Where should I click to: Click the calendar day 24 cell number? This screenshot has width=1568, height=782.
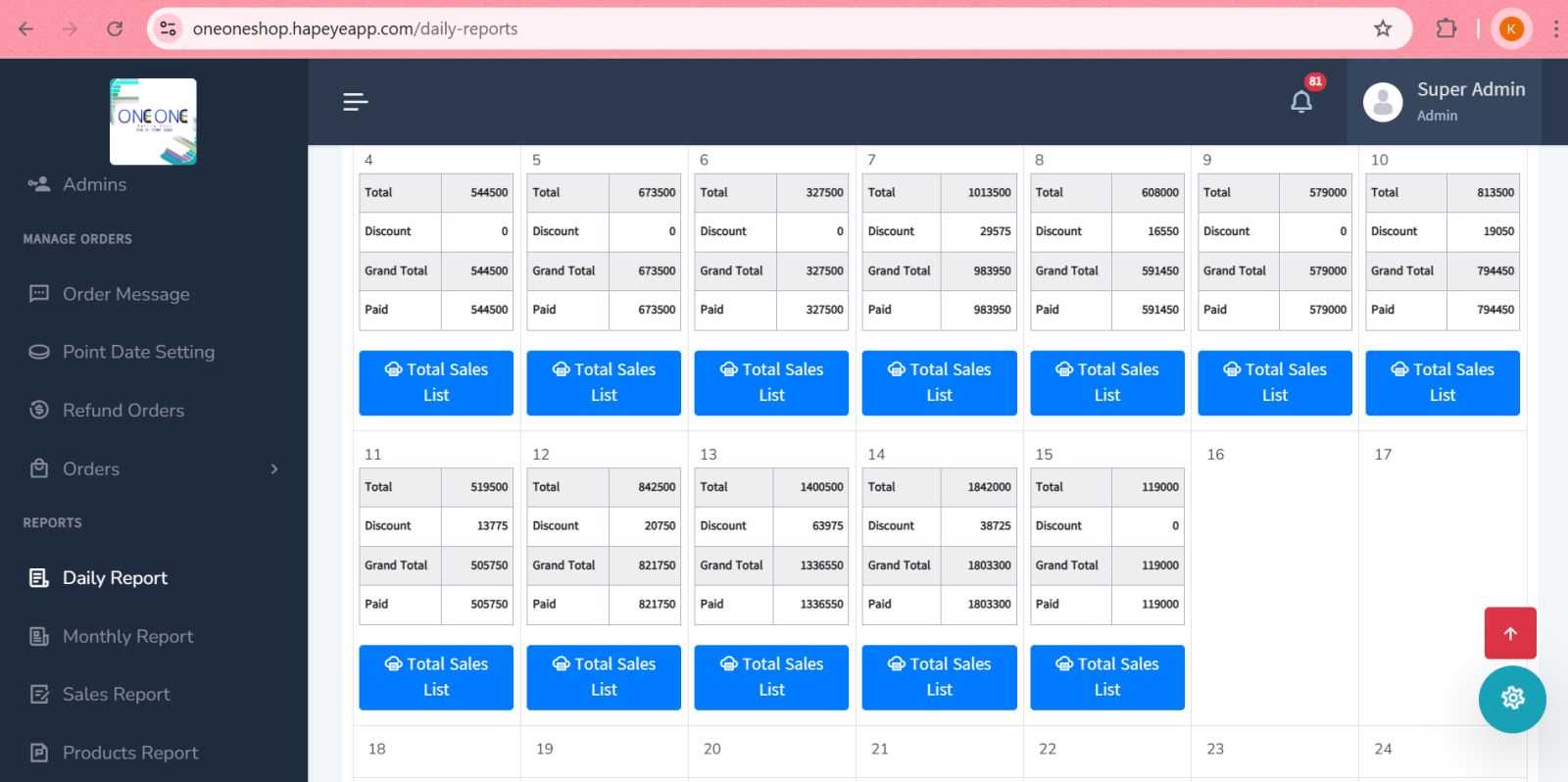coord(1383,749)
